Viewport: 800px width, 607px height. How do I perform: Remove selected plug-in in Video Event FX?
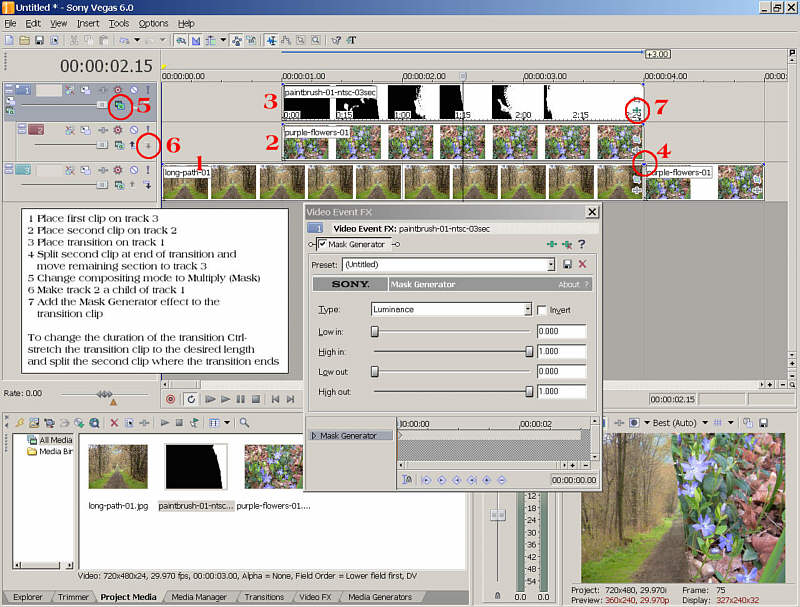[x=567, y=244]
